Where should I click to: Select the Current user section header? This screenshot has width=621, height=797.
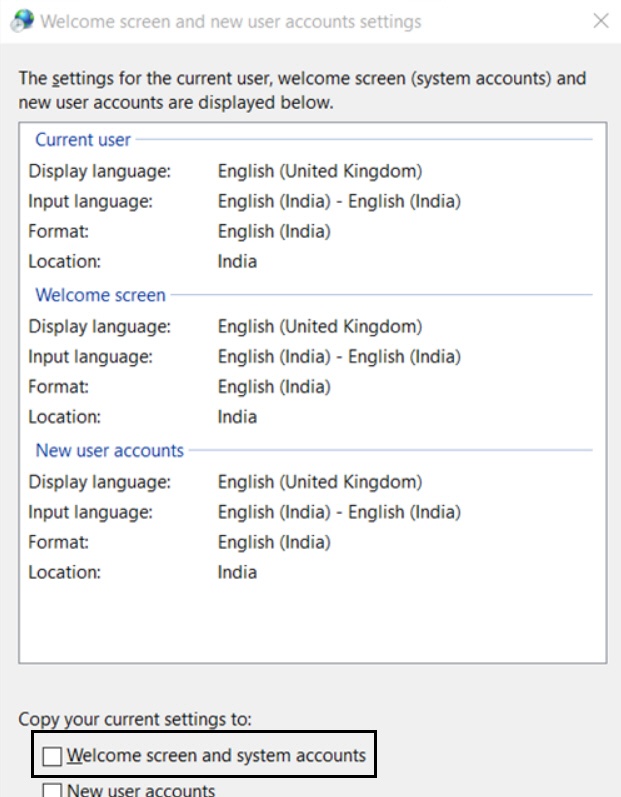point(83,140)
